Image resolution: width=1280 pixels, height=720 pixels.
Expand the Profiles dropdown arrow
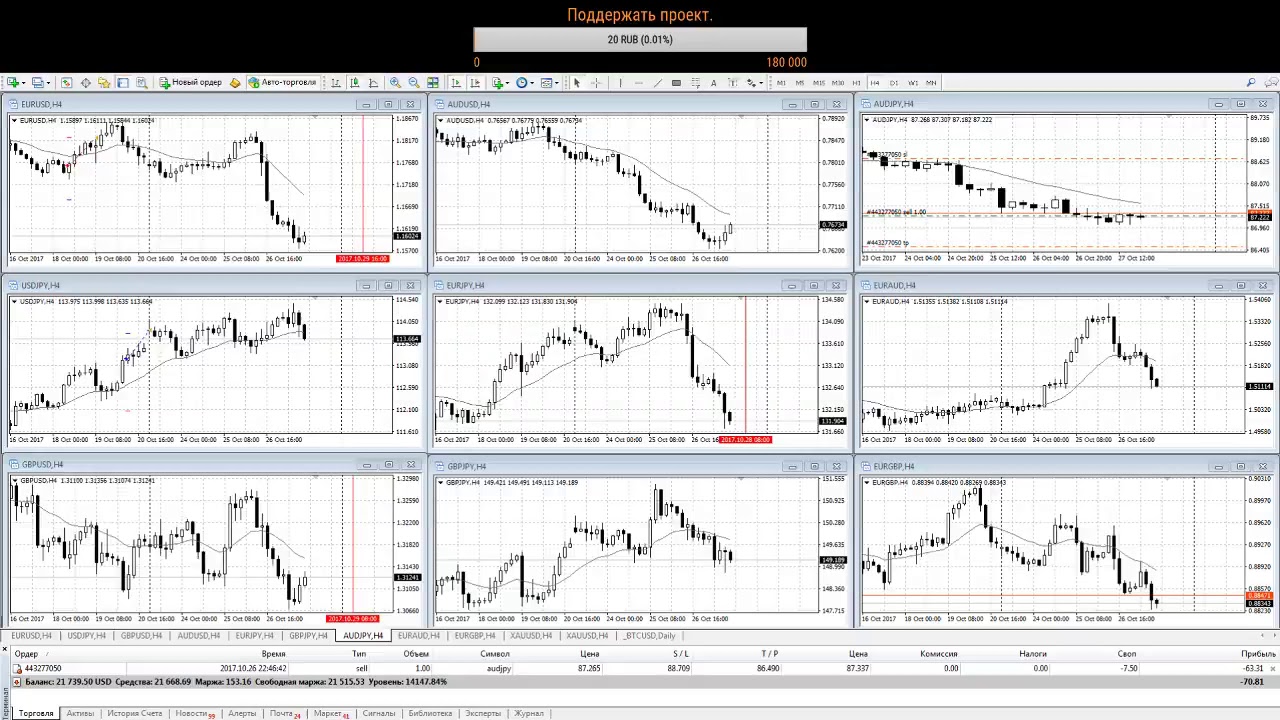coord(48,82)
